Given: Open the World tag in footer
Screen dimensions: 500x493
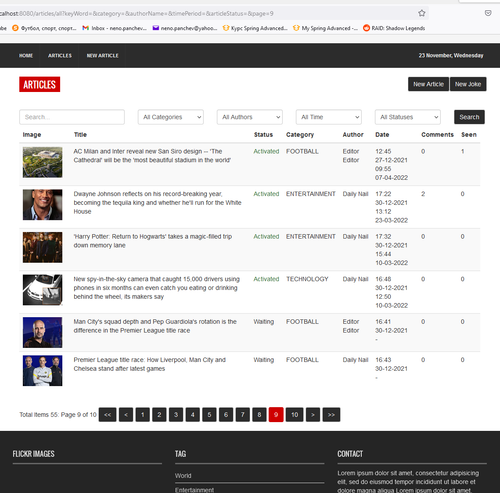Looking at the screenshot, I should 183,476.
